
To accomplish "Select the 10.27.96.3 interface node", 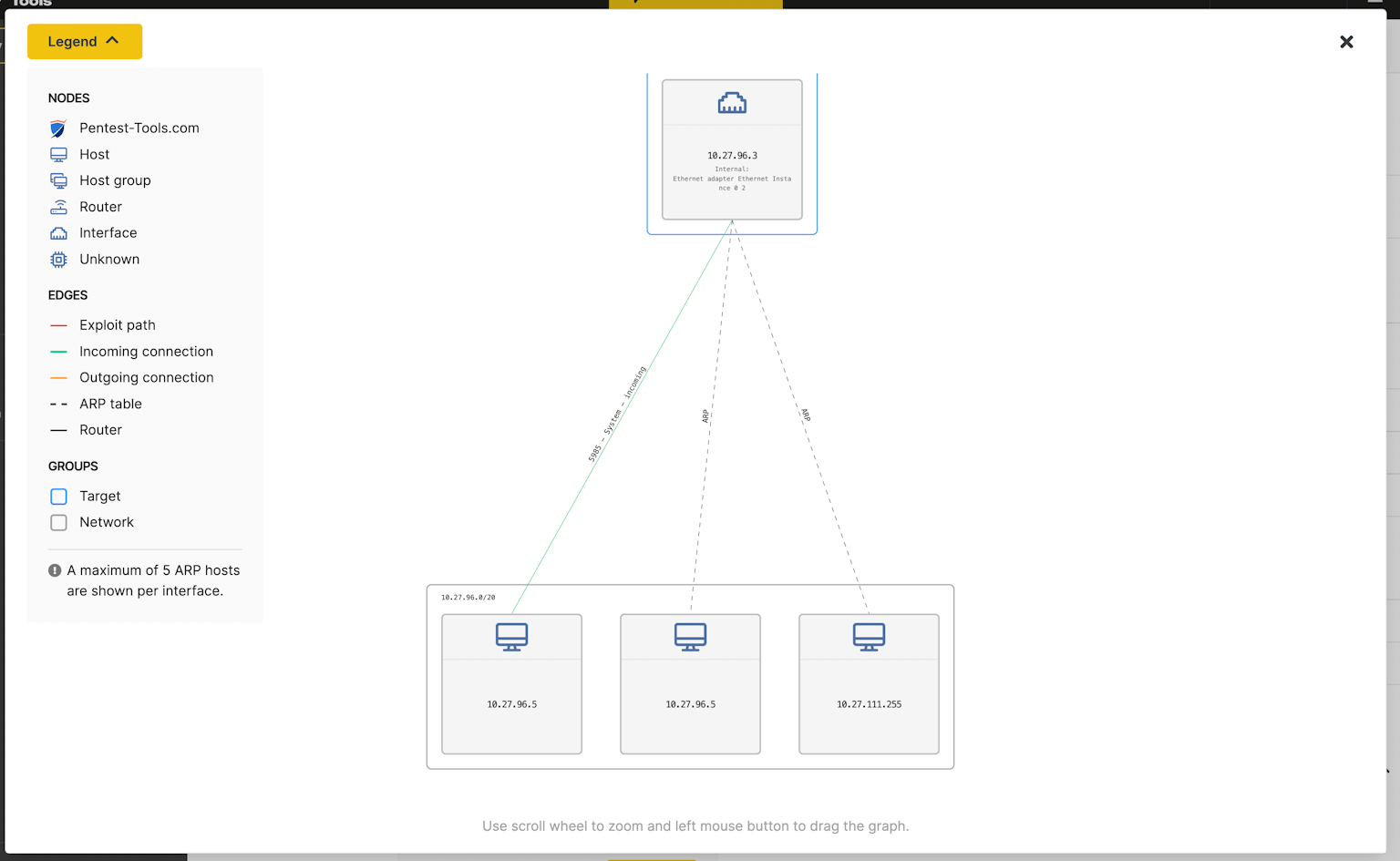I will [x=732, y=149].
